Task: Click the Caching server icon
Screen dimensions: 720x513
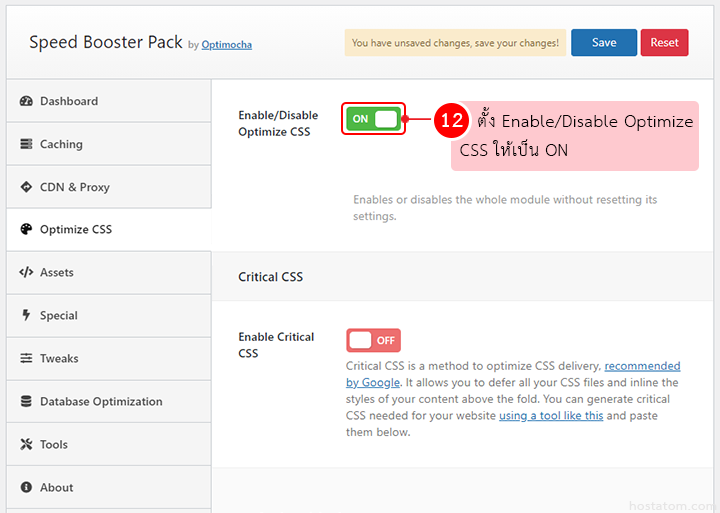Action: (x=26, y=144)
